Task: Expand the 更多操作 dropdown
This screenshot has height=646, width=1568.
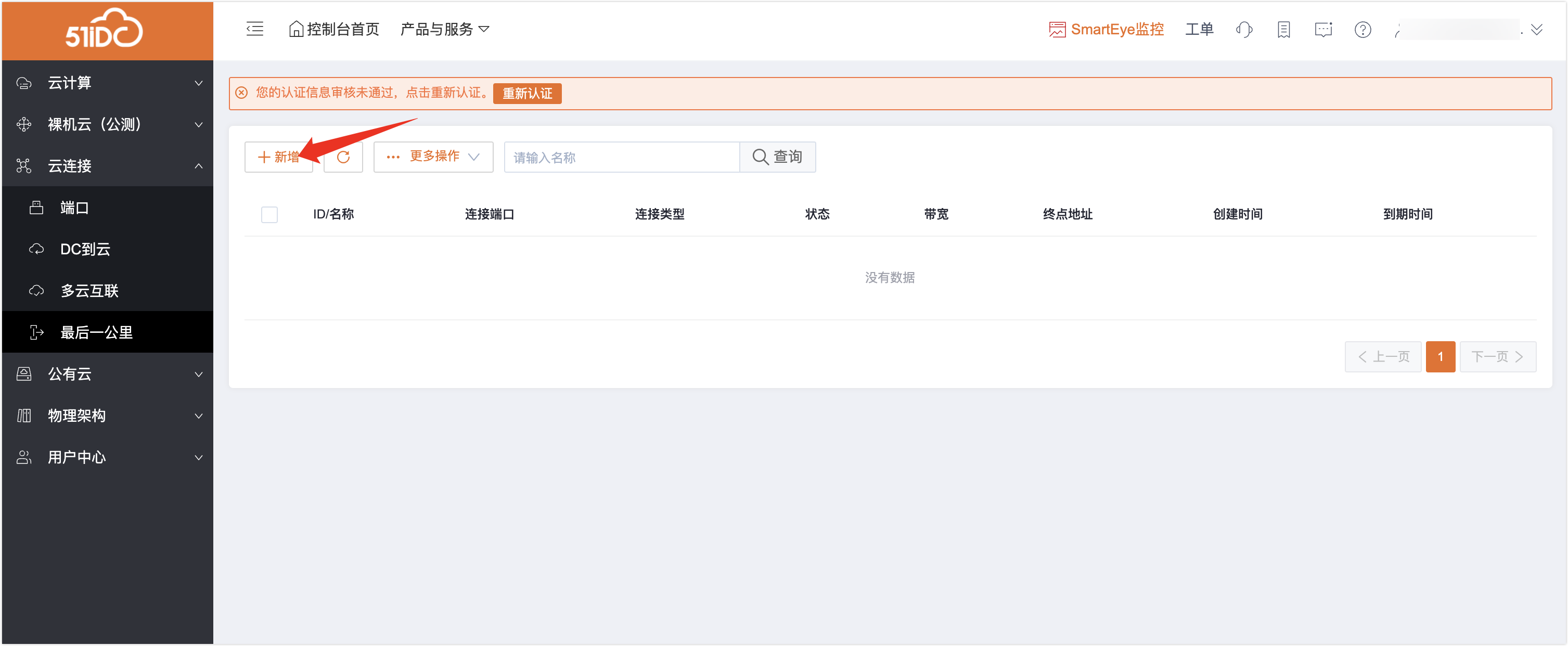Action: click(433, 157)
